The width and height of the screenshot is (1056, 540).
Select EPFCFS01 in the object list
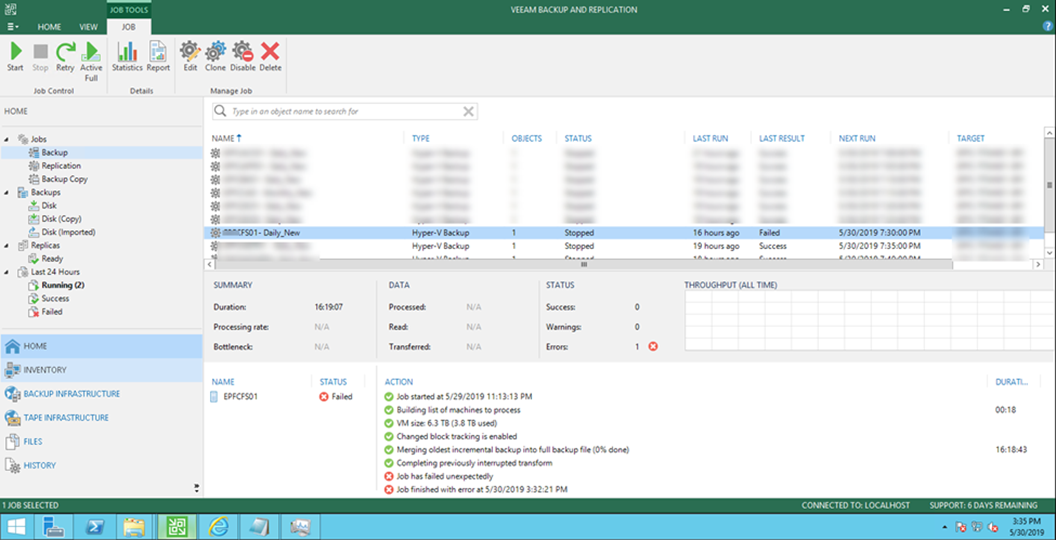[240, 397]
